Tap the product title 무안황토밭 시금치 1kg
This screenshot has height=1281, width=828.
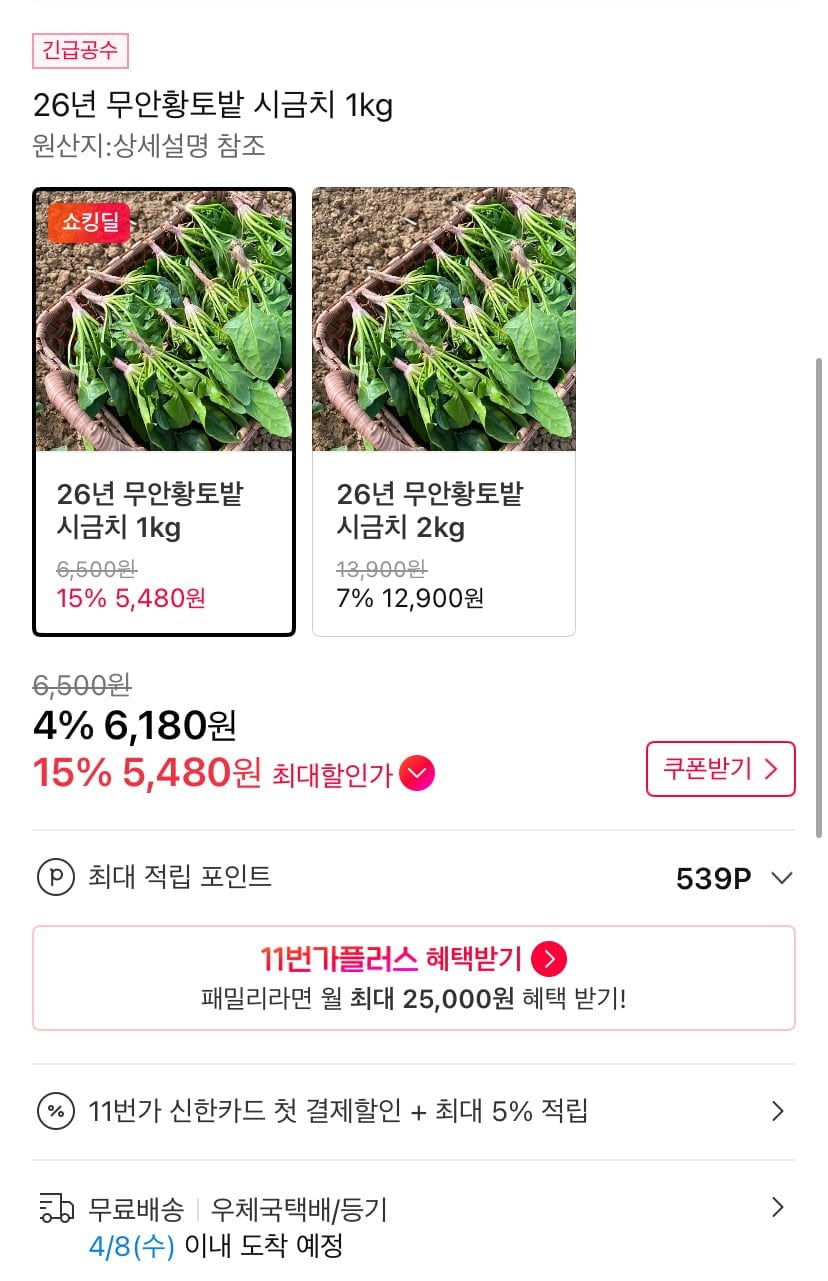[212, 105]
